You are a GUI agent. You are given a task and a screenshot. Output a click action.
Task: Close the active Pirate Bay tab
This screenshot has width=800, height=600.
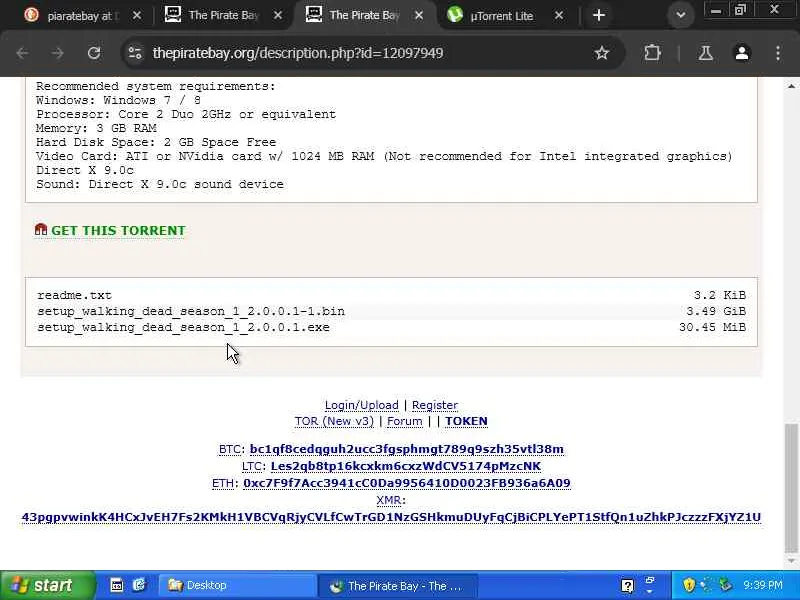click(x=419, y=16)
